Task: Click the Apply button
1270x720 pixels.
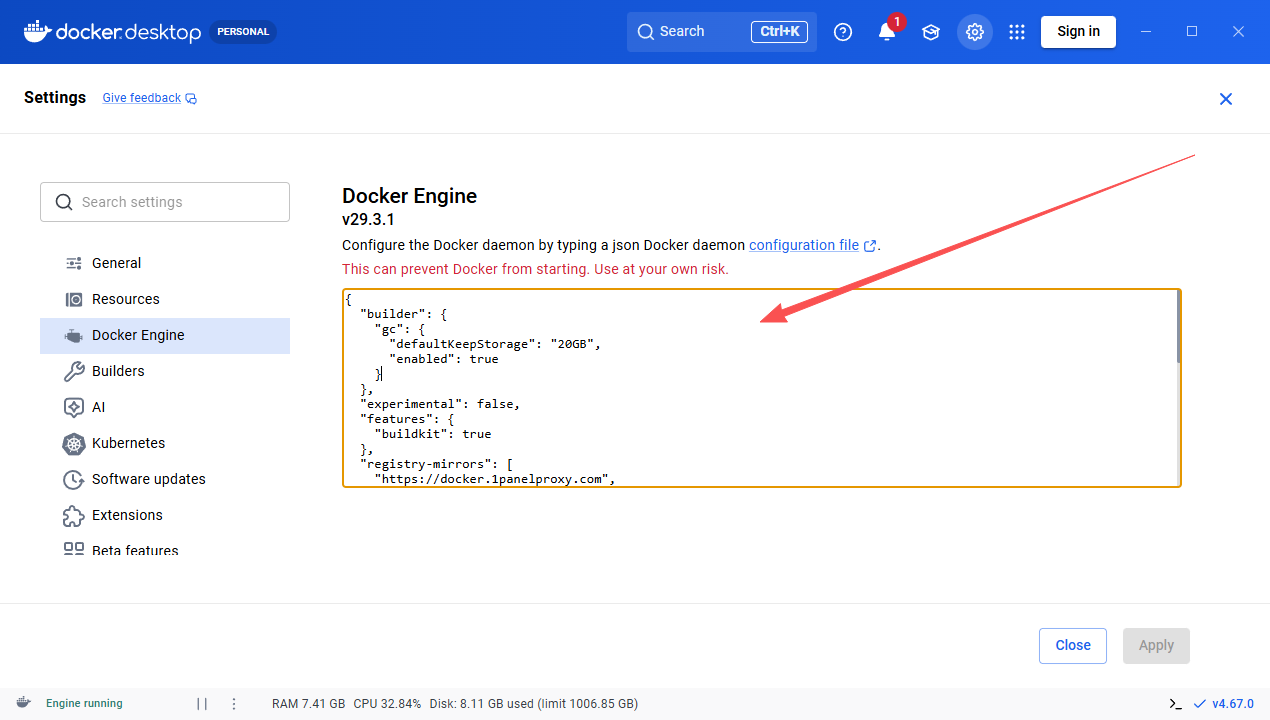Action: coord(1156,645)
